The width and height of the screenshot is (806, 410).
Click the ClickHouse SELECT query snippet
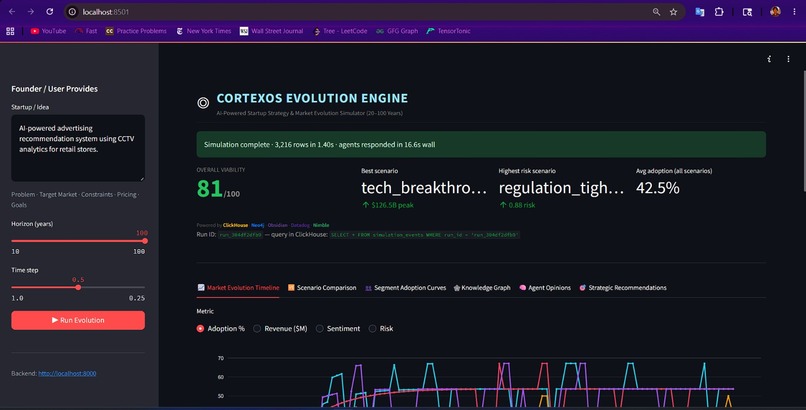[x=424, y=235]
